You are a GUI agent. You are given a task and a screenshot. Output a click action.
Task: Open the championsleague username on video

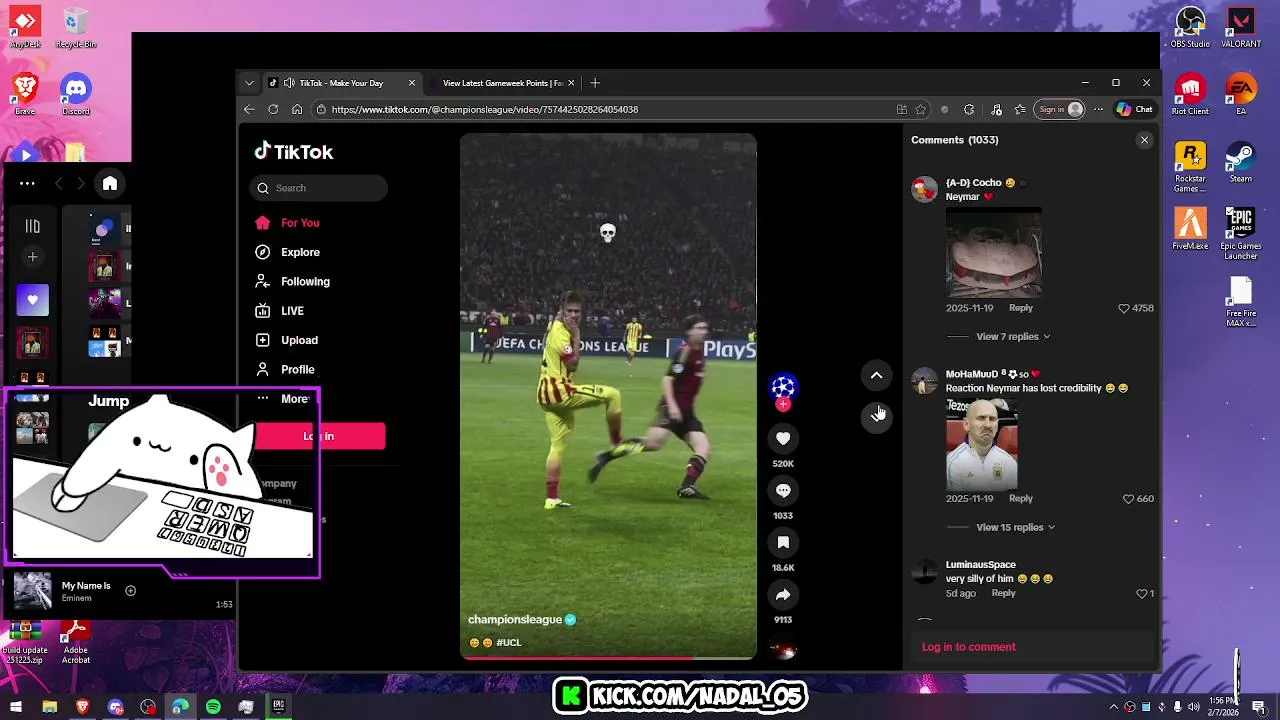(515, 620)
